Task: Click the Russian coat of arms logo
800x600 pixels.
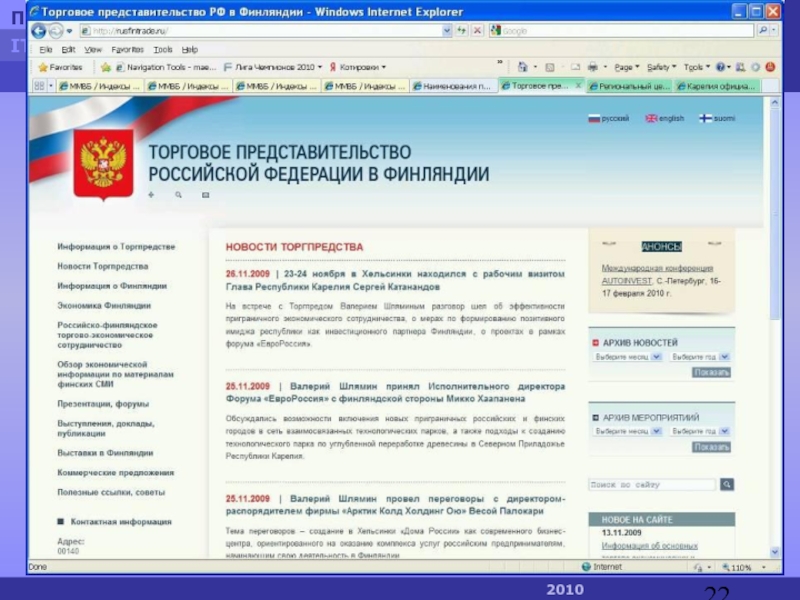Action: pos(104,163)
